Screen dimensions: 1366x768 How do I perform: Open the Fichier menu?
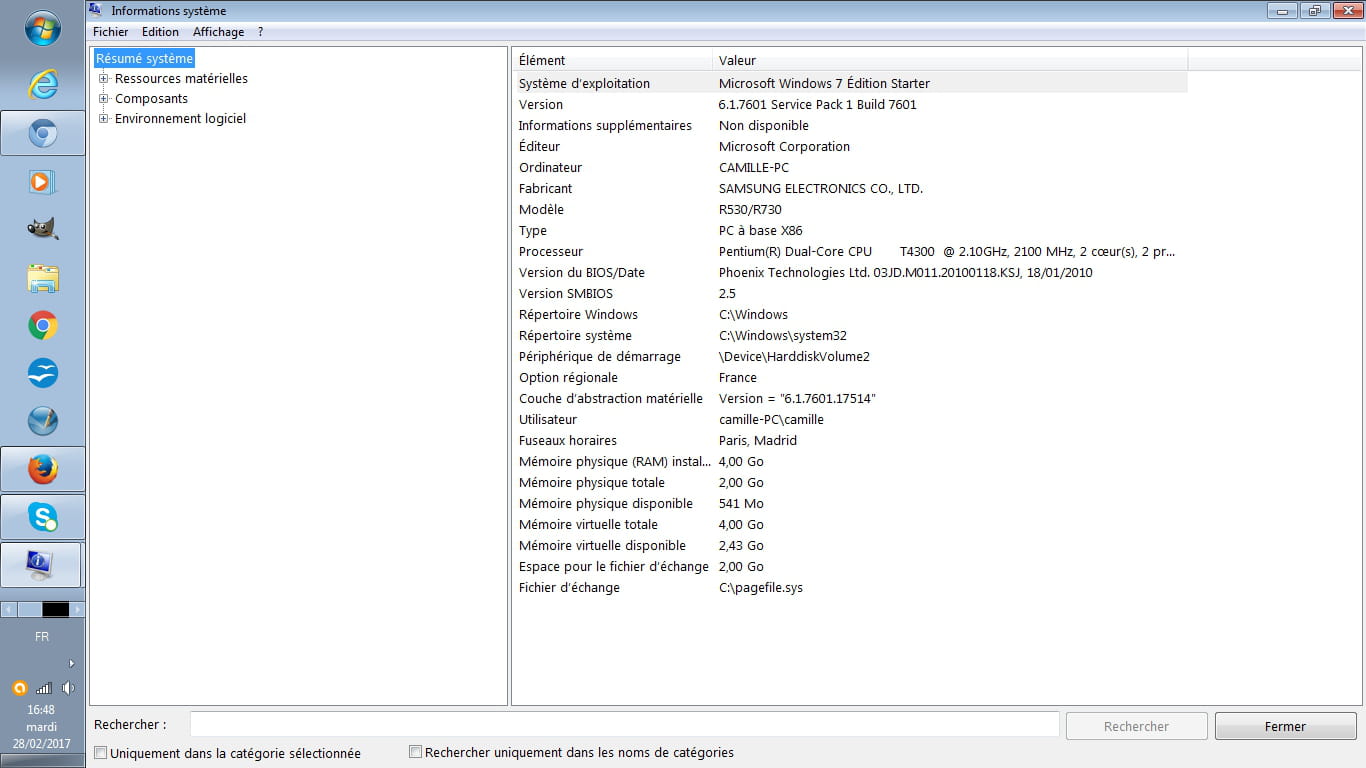(111, 32)
